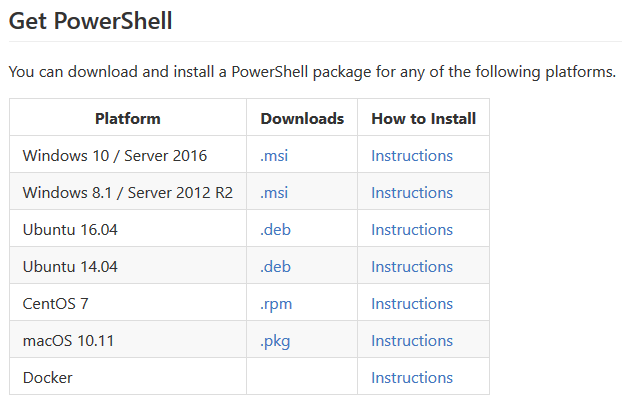
Task: Click the Downloads column header
Action: pos(302,119)
